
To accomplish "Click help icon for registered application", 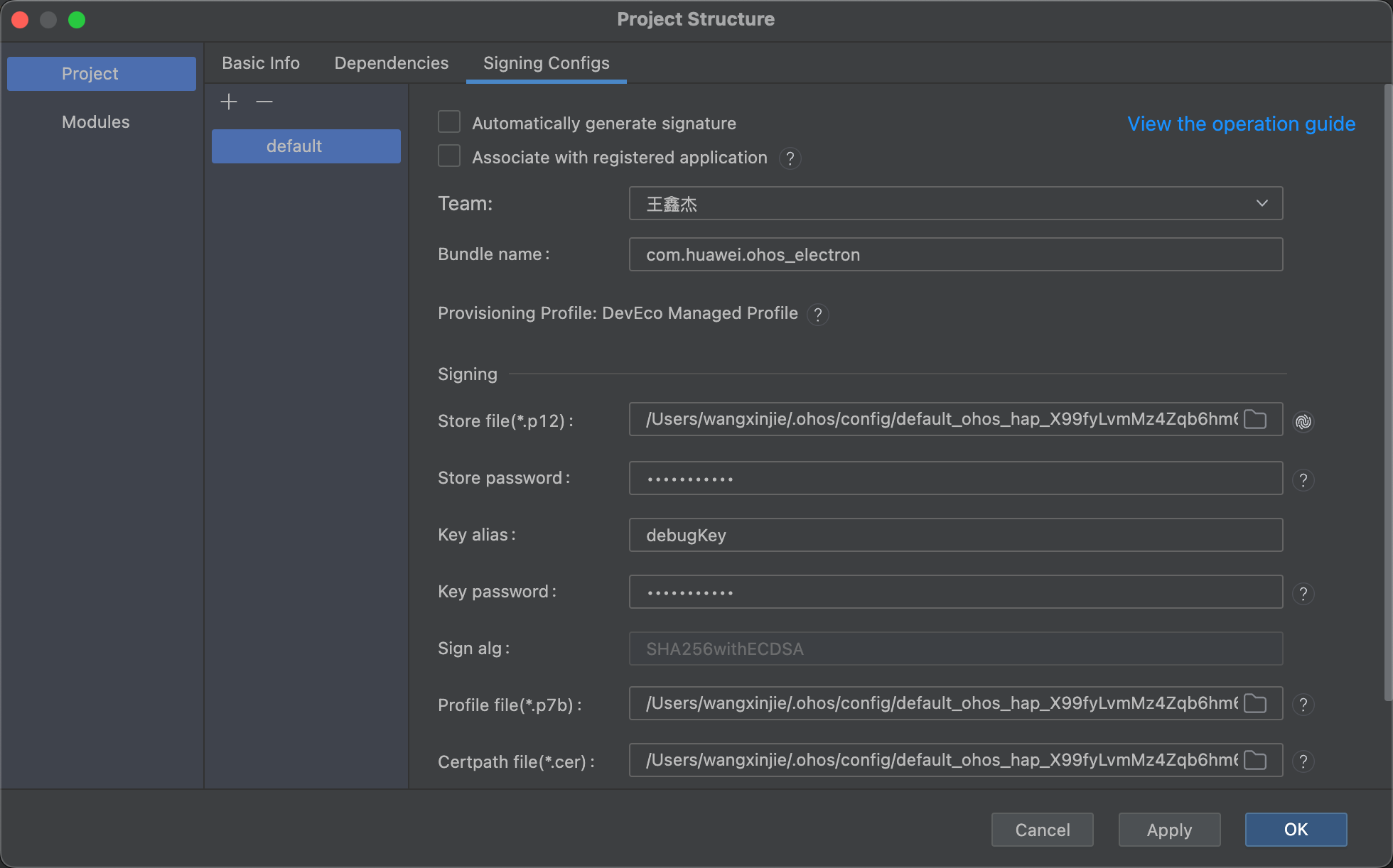I will coord(790,158).
